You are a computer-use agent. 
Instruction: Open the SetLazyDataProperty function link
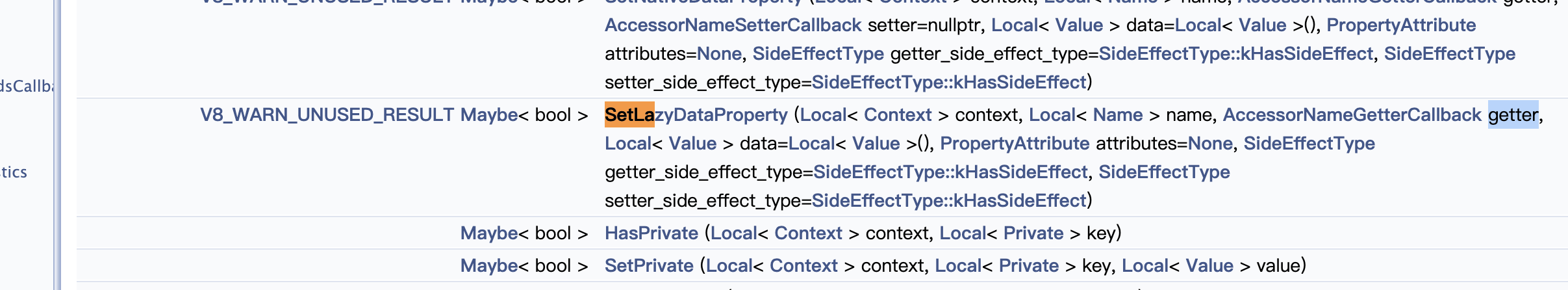696,115
